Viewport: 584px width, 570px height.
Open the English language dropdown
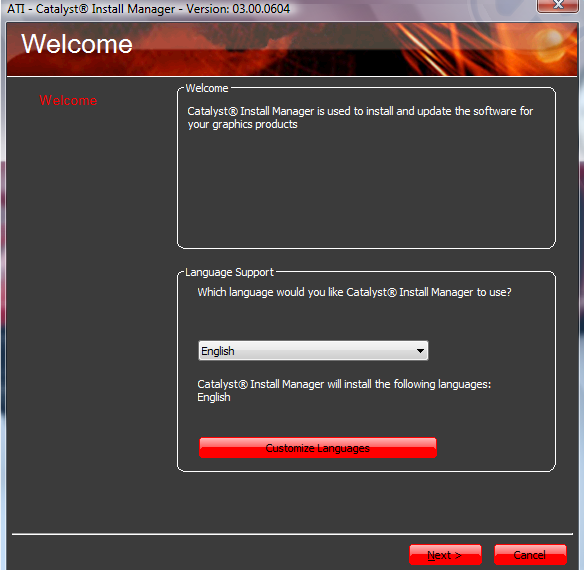313,351
